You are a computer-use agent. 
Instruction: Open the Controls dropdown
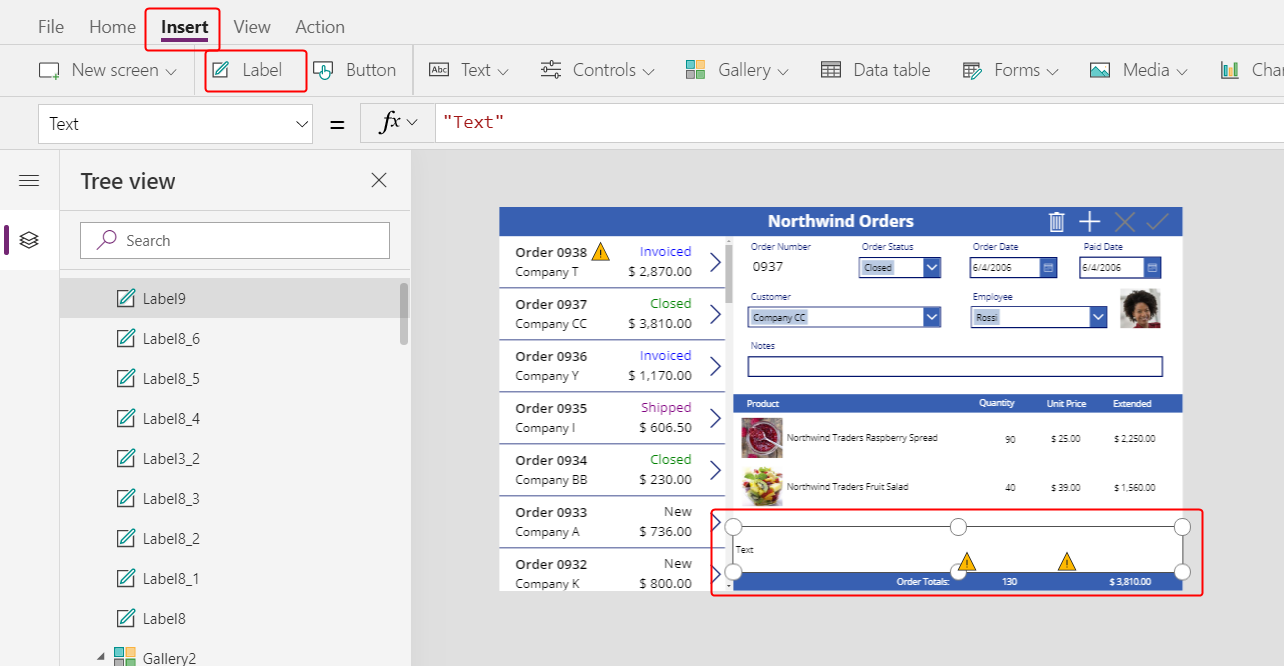(x=597, y=70)
